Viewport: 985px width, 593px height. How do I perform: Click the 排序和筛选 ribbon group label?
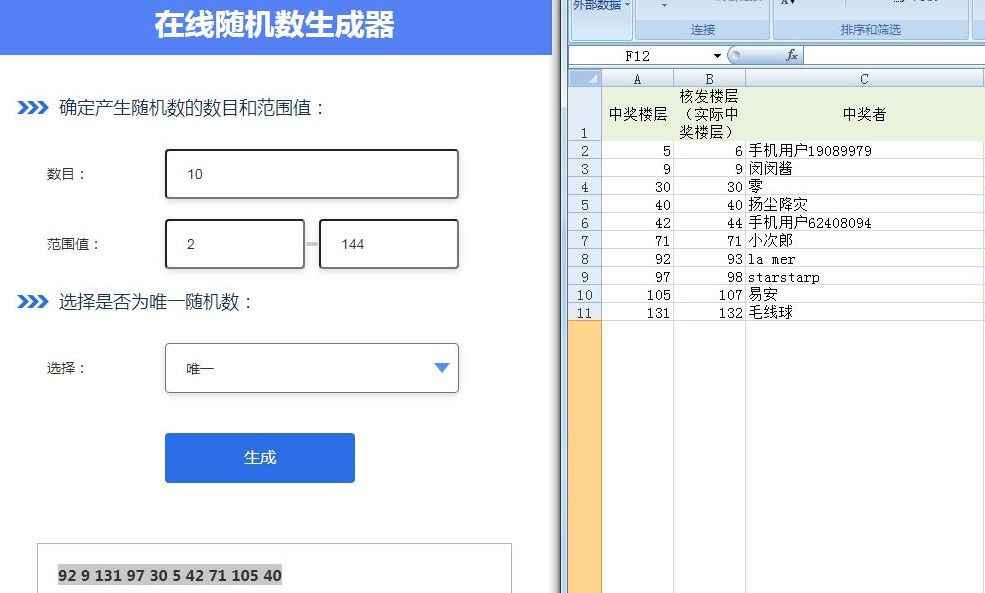coord(871,30)
